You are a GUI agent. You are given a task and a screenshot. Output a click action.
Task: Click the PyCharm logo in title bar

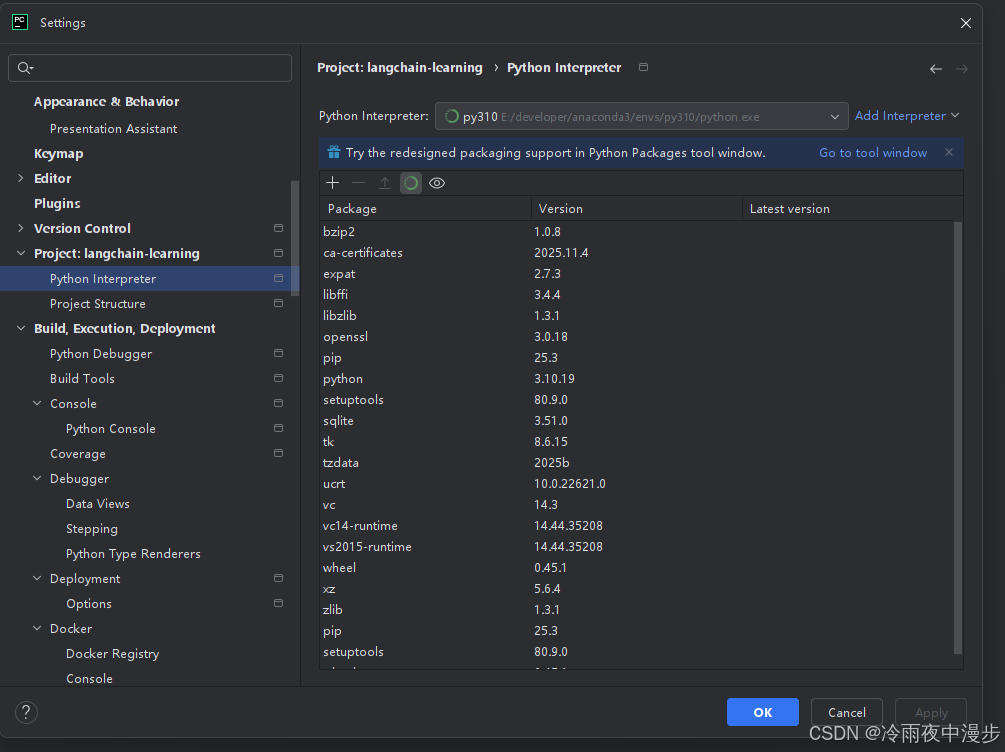coord(20,22)
